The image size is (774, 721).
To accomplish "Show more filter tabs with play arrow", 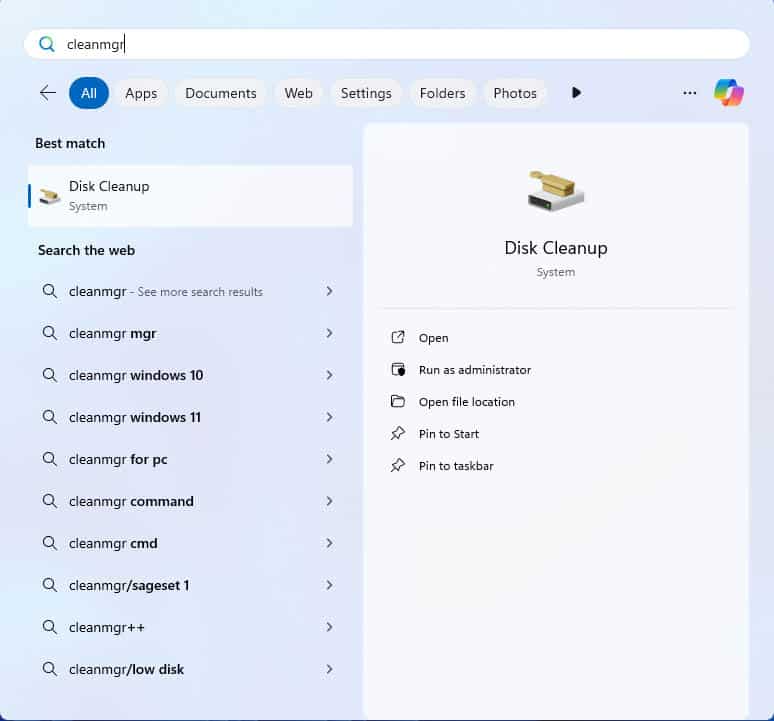I will (x=576, y=93).
